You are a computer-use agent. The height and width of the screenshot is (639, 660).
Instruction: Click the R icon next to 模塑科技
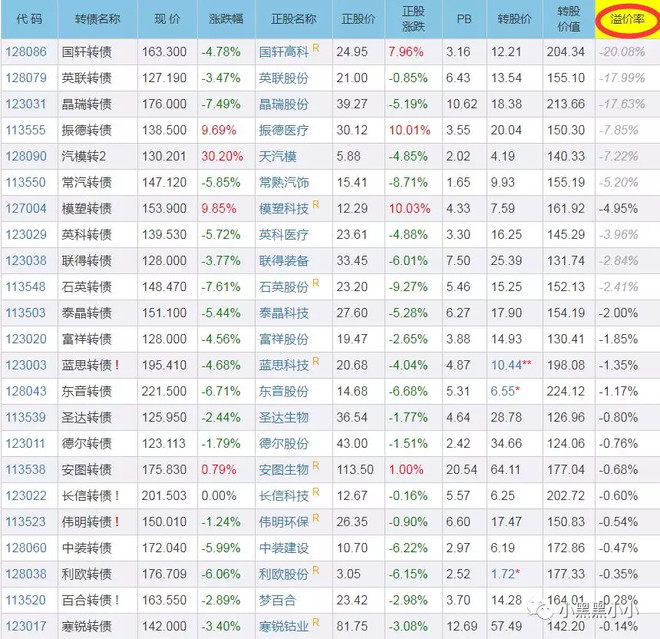316,205
